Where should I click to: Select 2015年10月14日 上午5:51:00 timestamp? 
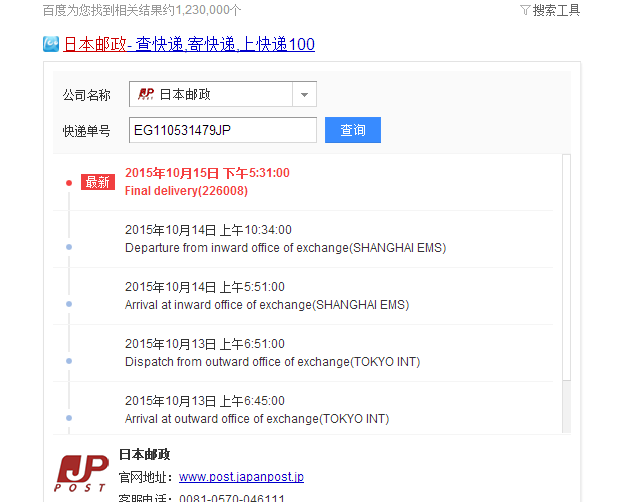tap(205, 287)
